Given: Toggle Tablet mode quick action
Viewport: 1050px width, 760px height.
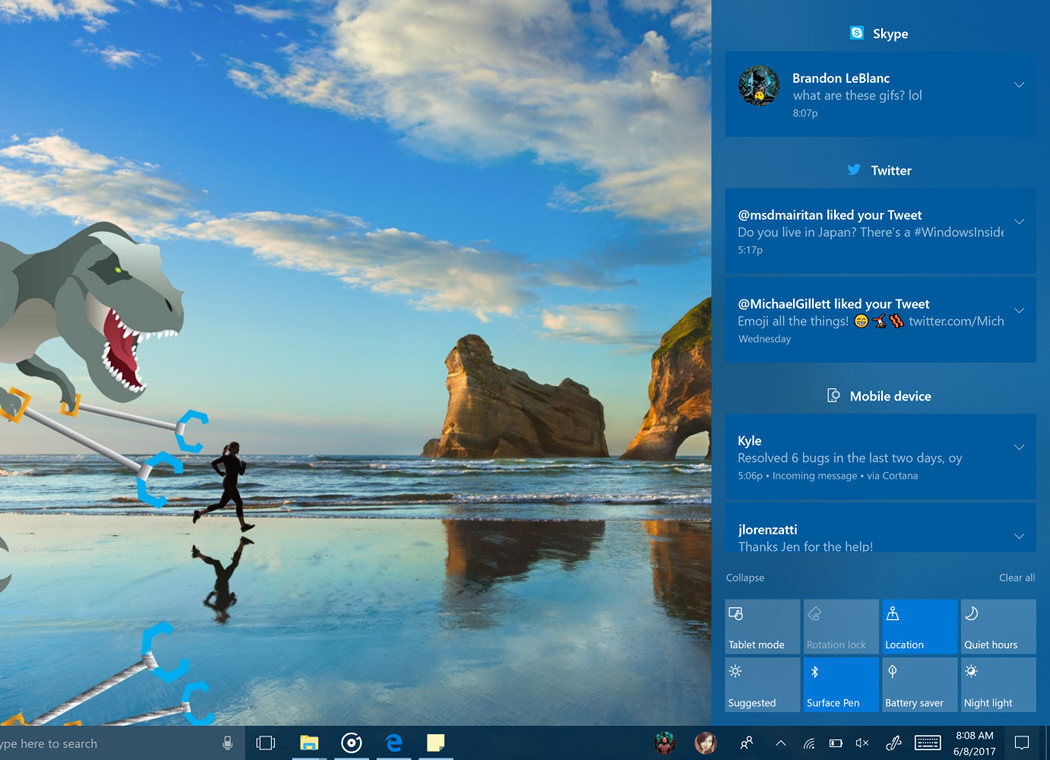Looking at the screenshot, I should 761,626.
